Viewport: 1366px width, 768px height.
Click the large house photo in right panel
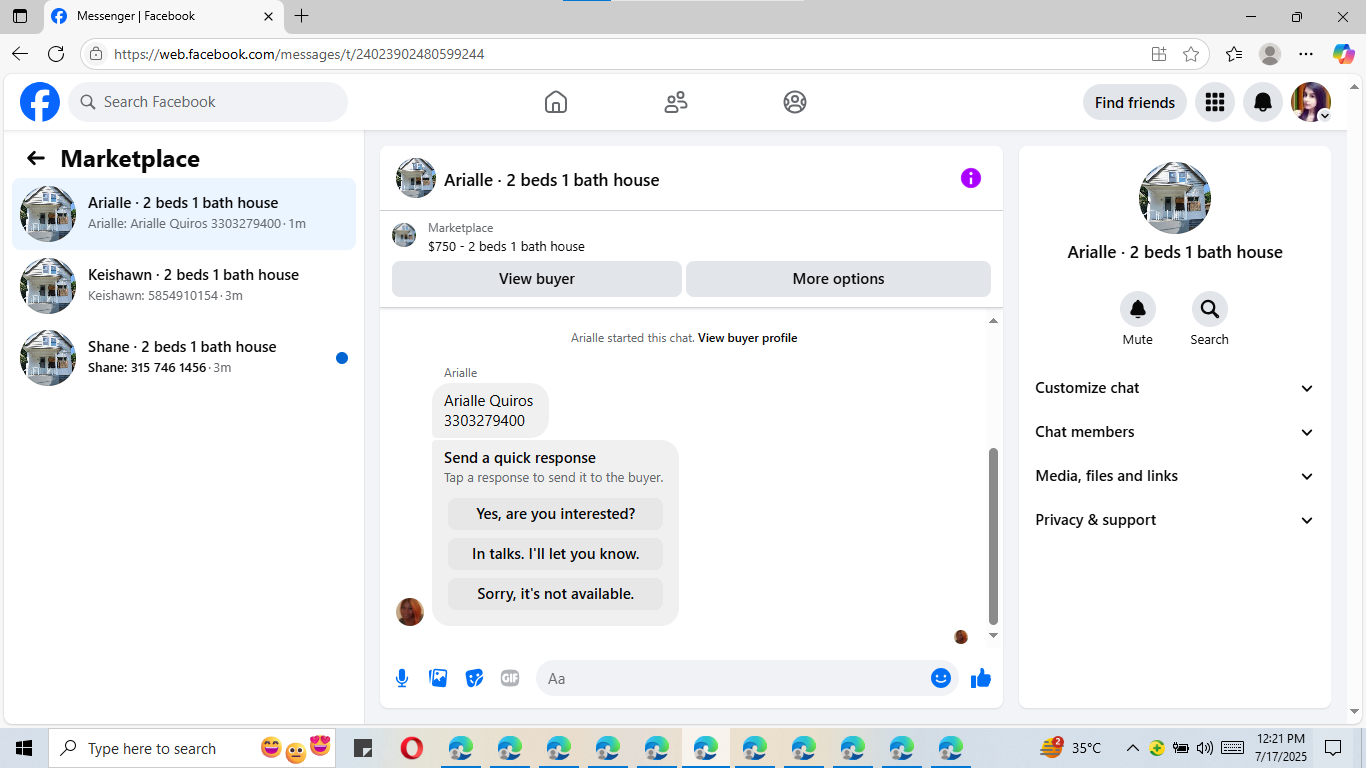[1175, 198]
